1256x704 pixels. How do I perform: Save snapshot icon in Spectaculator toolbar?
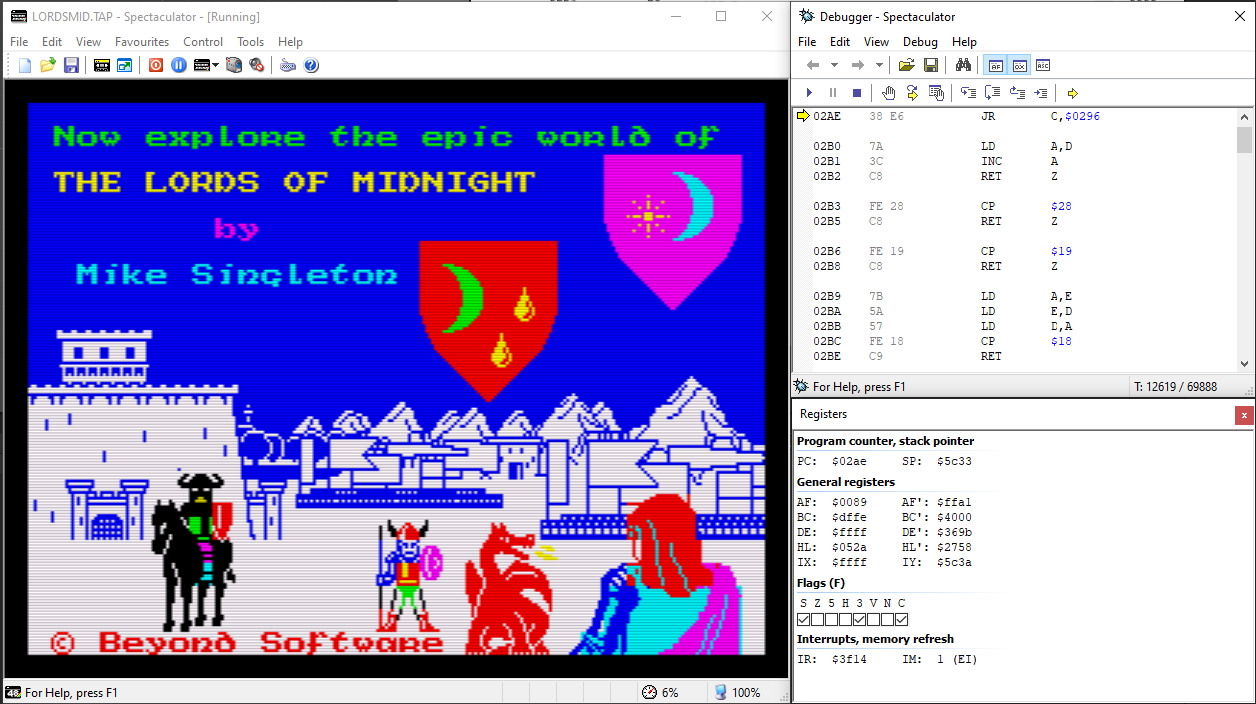pyautogui.click(x=71, y=65)
